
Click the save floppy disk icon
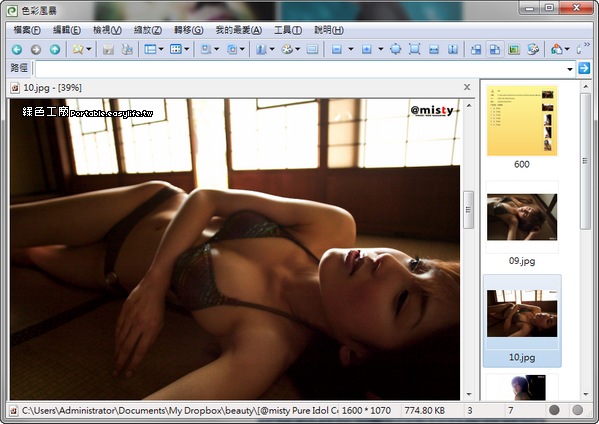click(x=108, y=49)
